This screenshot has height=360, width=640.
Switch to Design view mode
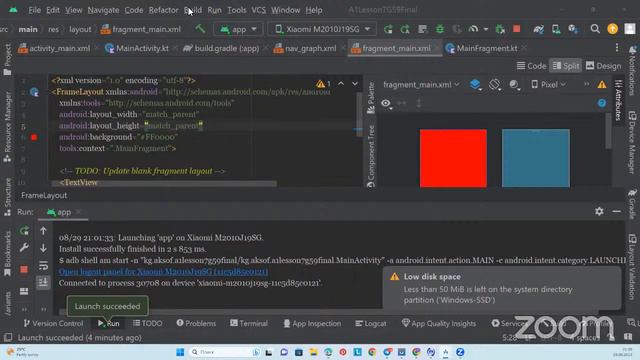tap(603, 66)
